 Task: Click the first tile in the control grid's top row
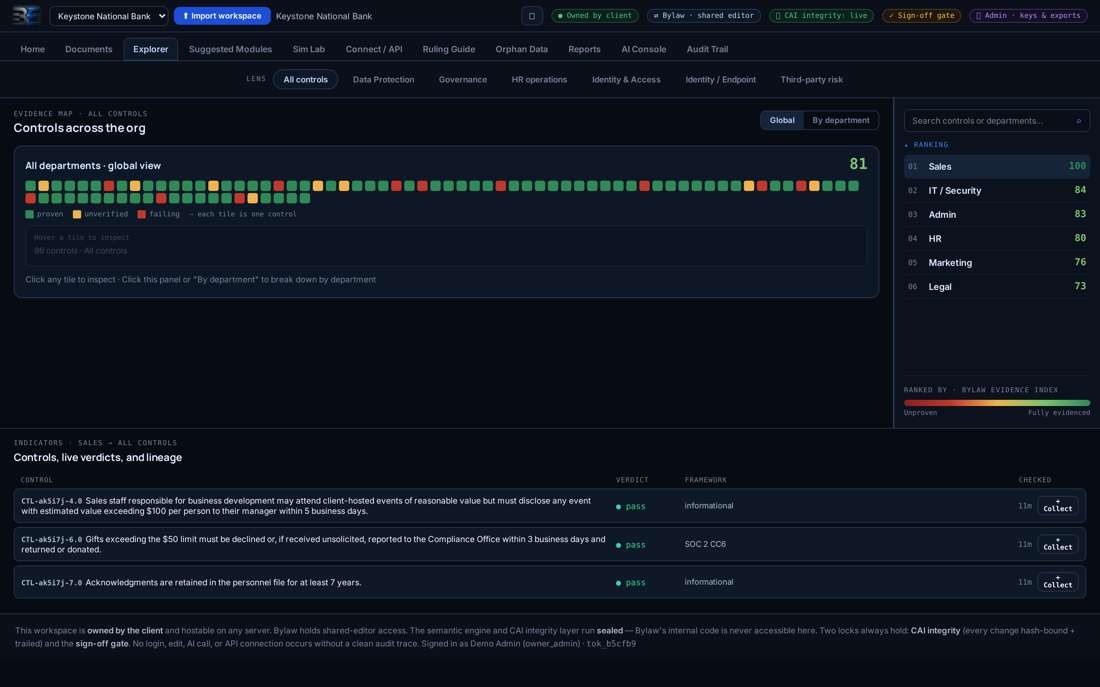click(30, 186)
